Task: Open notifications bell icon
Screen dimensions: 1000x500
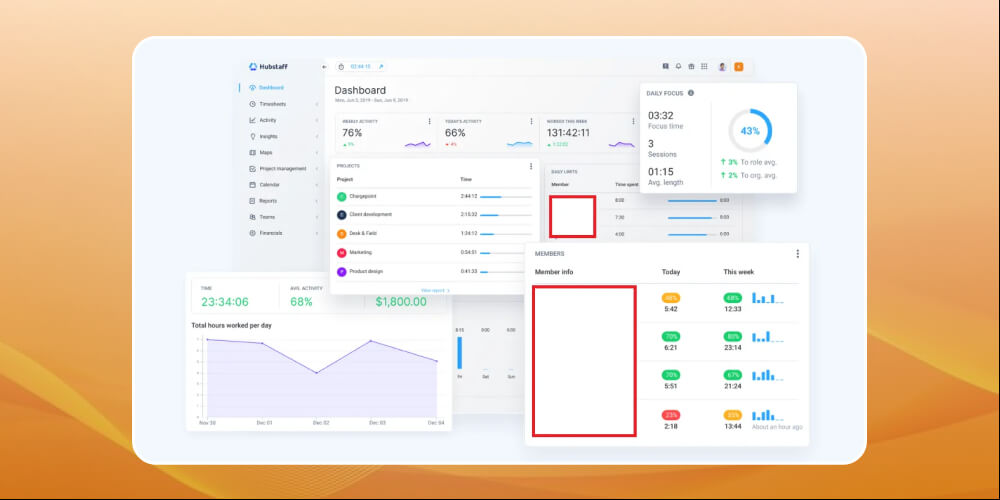Action: pyautogui.click(x=679, y=66)
